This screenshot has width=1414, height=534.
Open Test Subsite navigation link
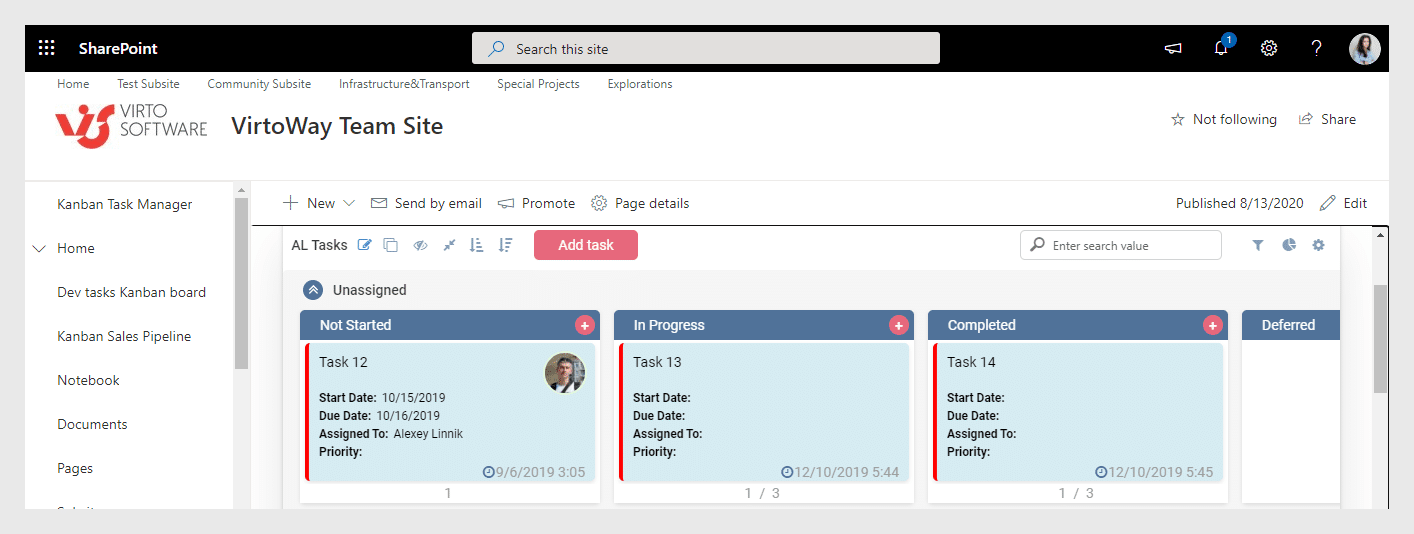(148, 84)
